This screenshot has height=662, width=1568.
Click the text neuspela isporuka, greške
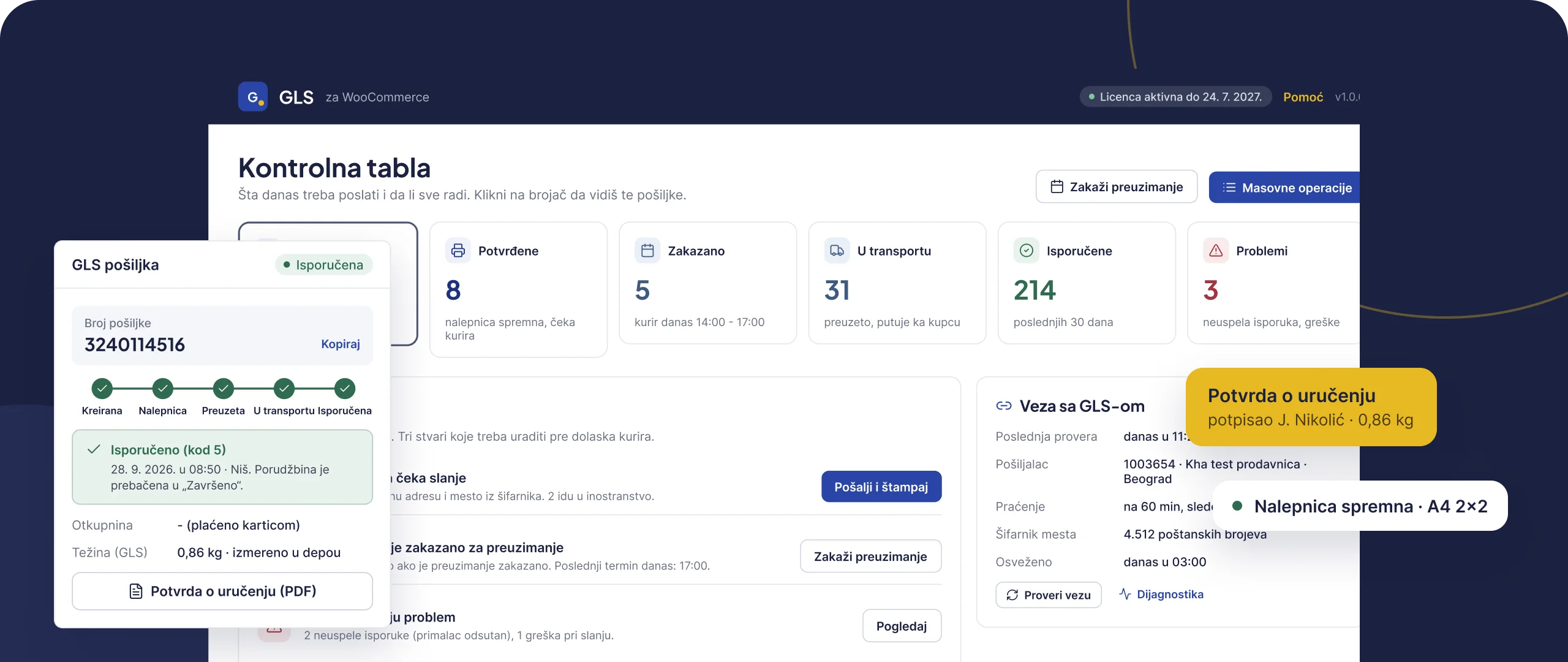pos(1272,322)
